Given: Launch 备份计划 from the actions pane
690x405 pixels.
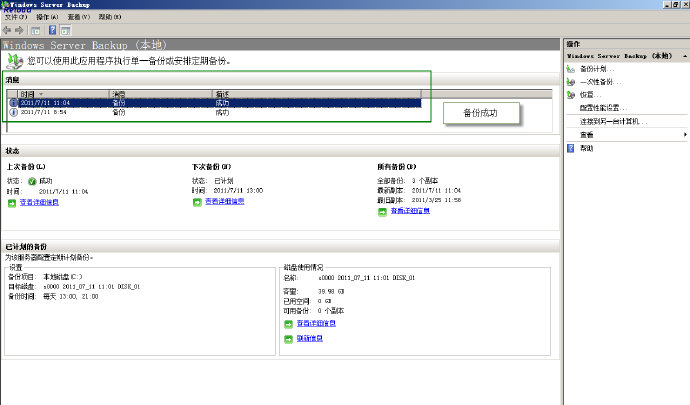Looking at the screenshot, I should (x=597, y=69).
